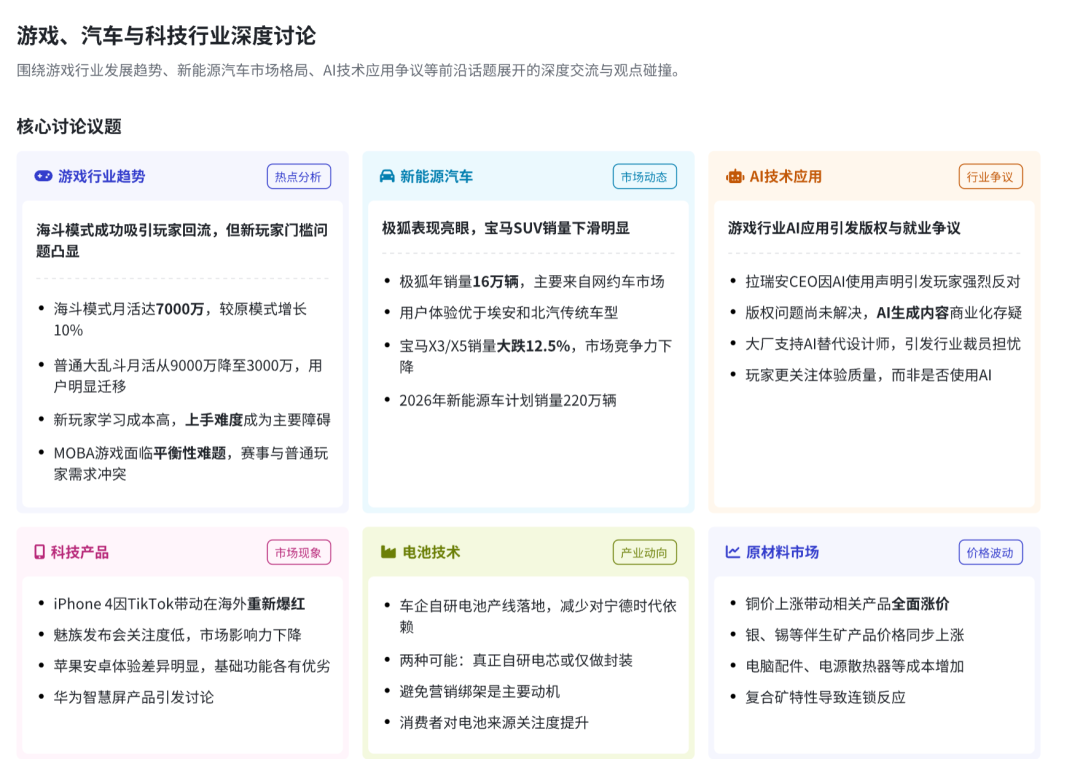The width and height of the screenshot is (1080, 759).
Task: Click the page title 游戏、汽车与科技行业深度讨论
Action: coord(166,36)
